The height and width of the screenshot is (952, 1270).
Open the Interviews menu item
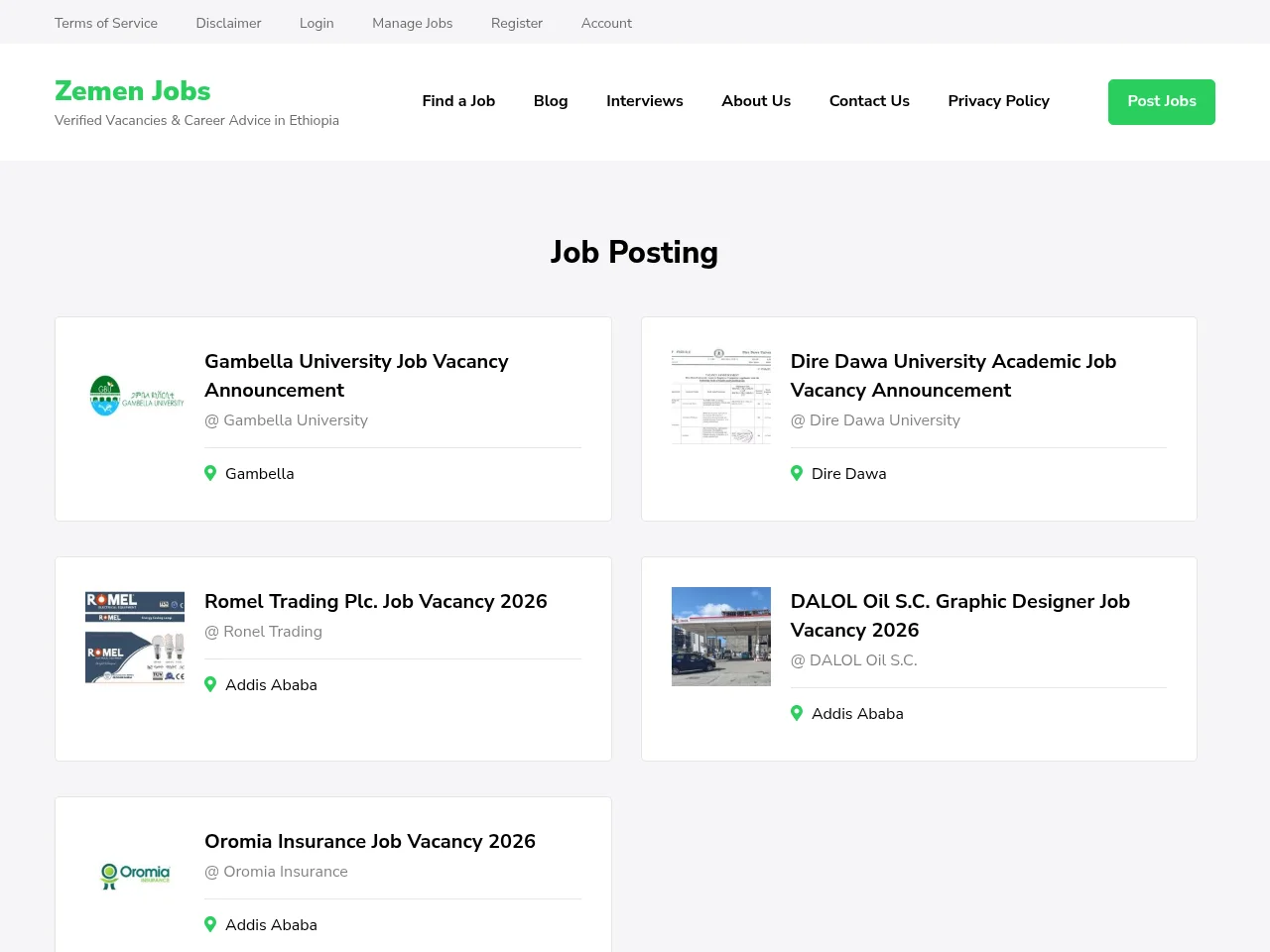645,101
